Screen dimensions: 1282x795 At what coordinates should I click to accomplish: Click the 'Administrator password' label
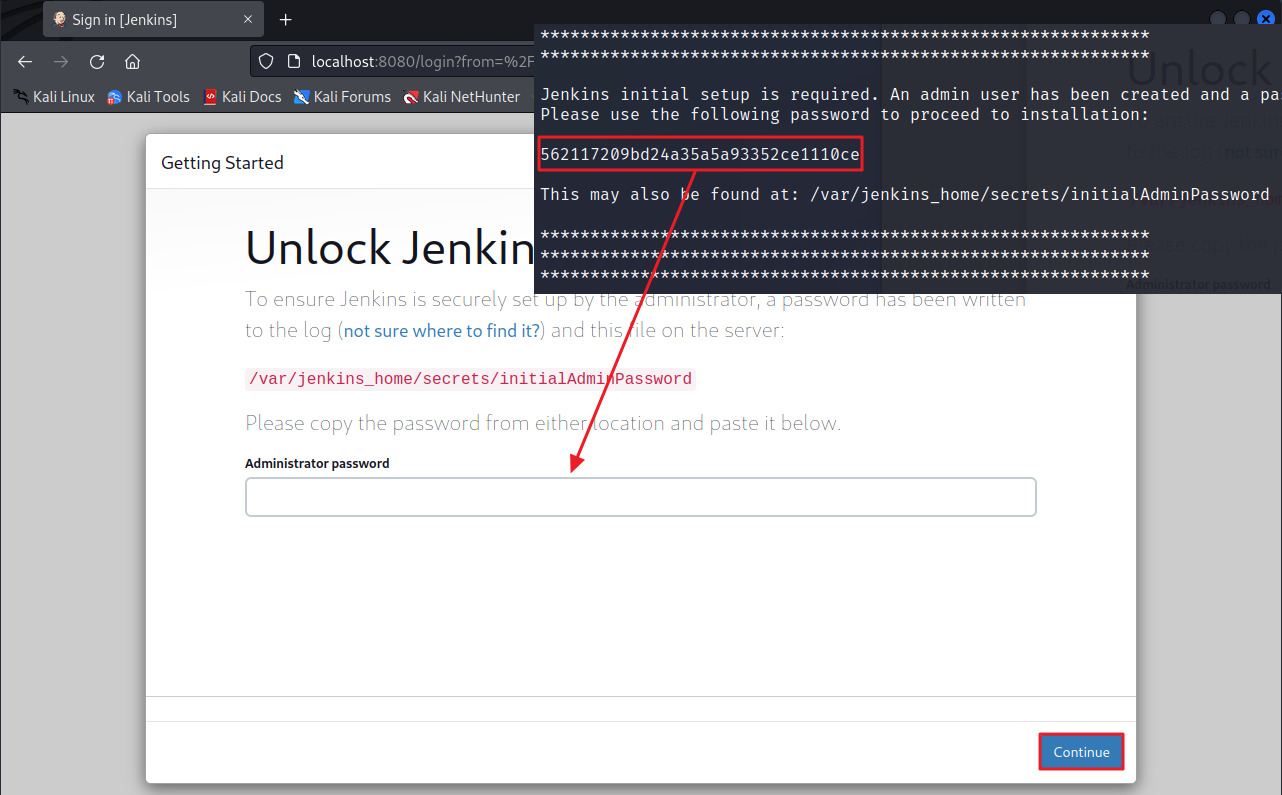[x=317, y=463]
